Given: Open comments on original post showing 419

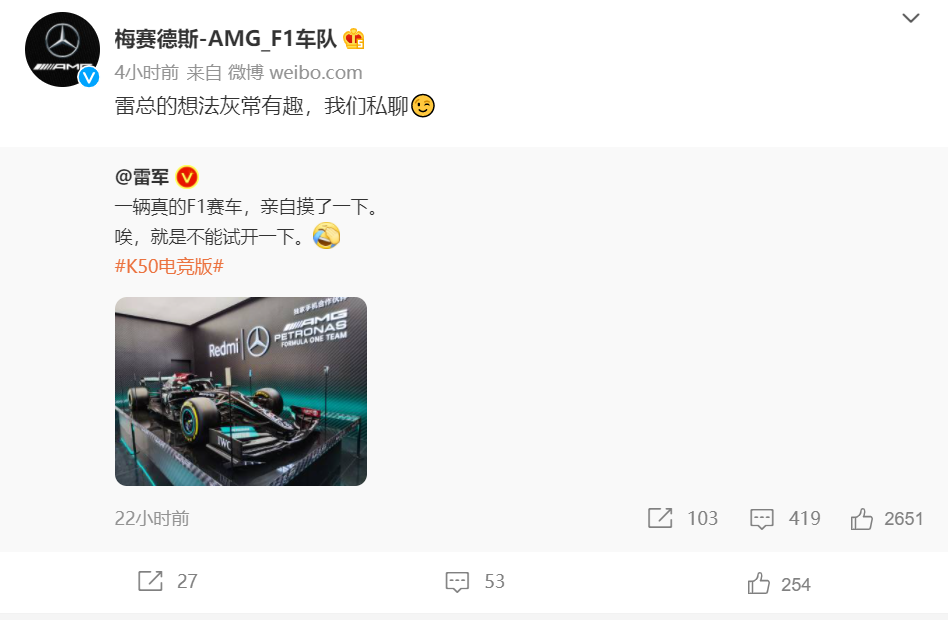Looking at the screenshot, I should pyautogui.click(x=785, y=518).
